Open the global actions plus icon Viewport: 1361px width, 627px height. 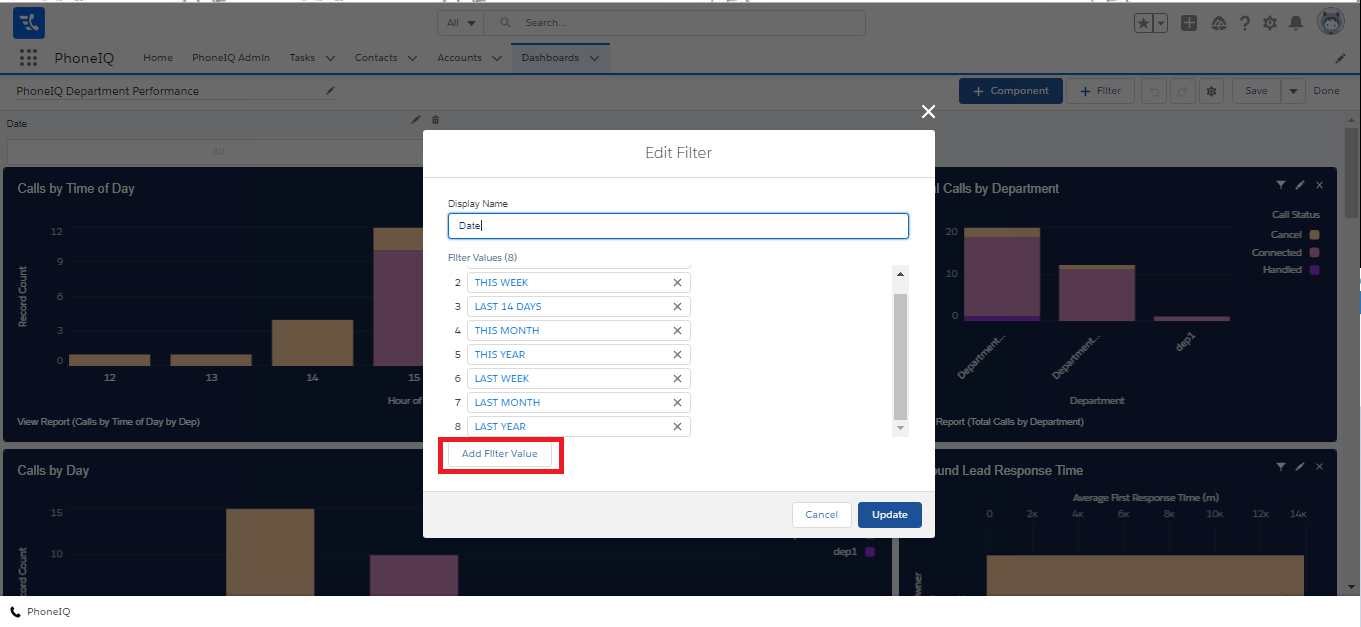pos(1189,23)
